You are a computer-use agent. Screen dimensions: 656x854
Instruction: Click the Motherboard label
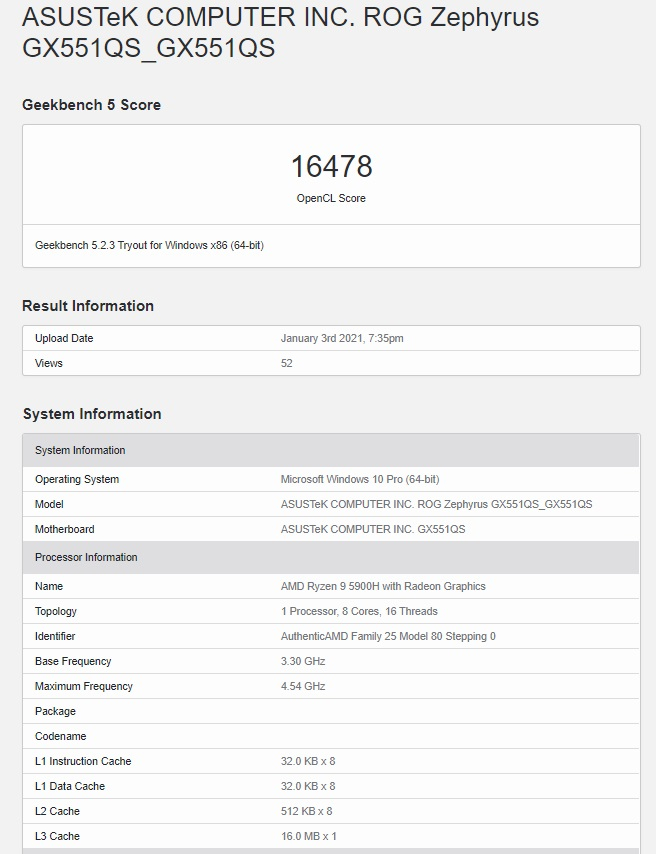(64, 529)
